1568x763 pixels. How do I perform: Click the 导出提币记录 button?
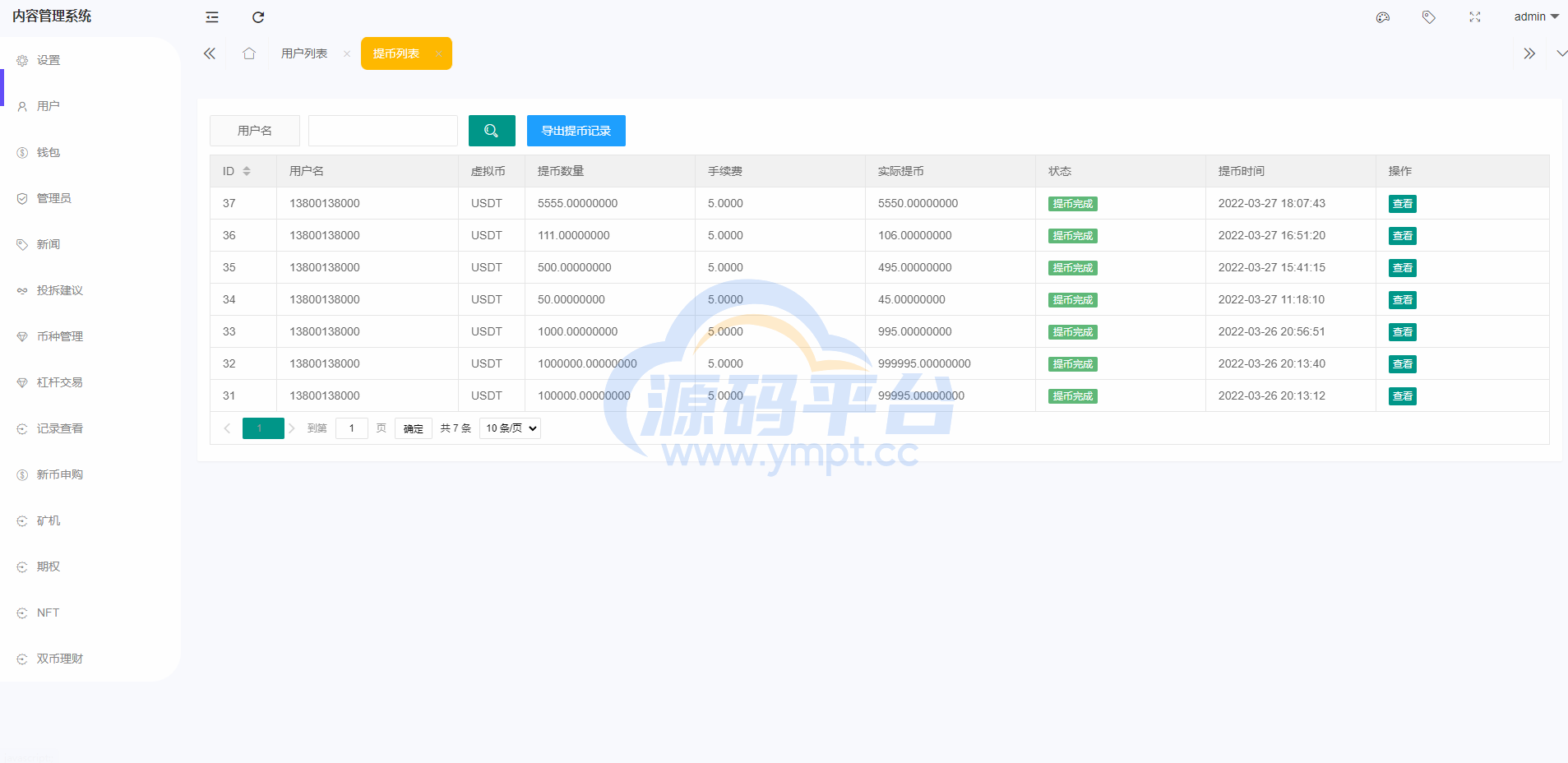click(576, 131)
